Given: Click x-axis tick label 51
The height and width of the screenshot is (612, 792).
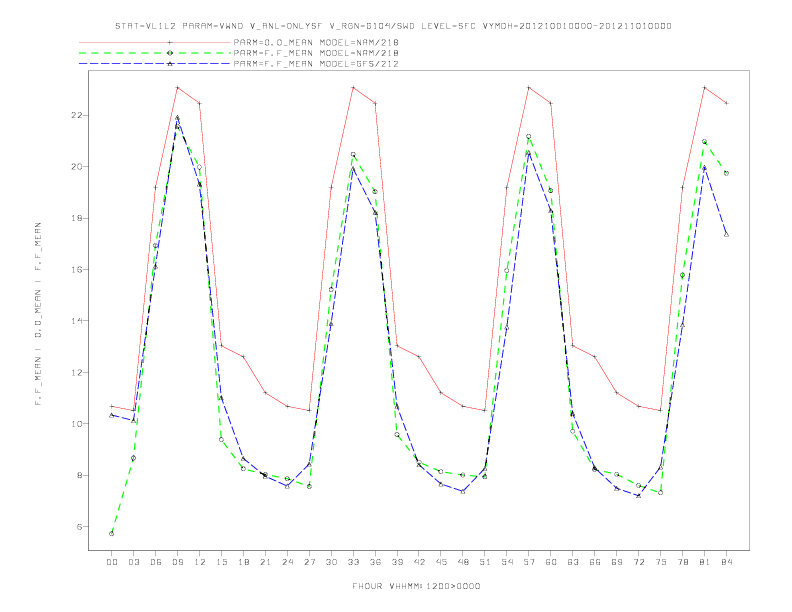Looking at the screenshot, I should pyautogui.click(x=485, y=562).
